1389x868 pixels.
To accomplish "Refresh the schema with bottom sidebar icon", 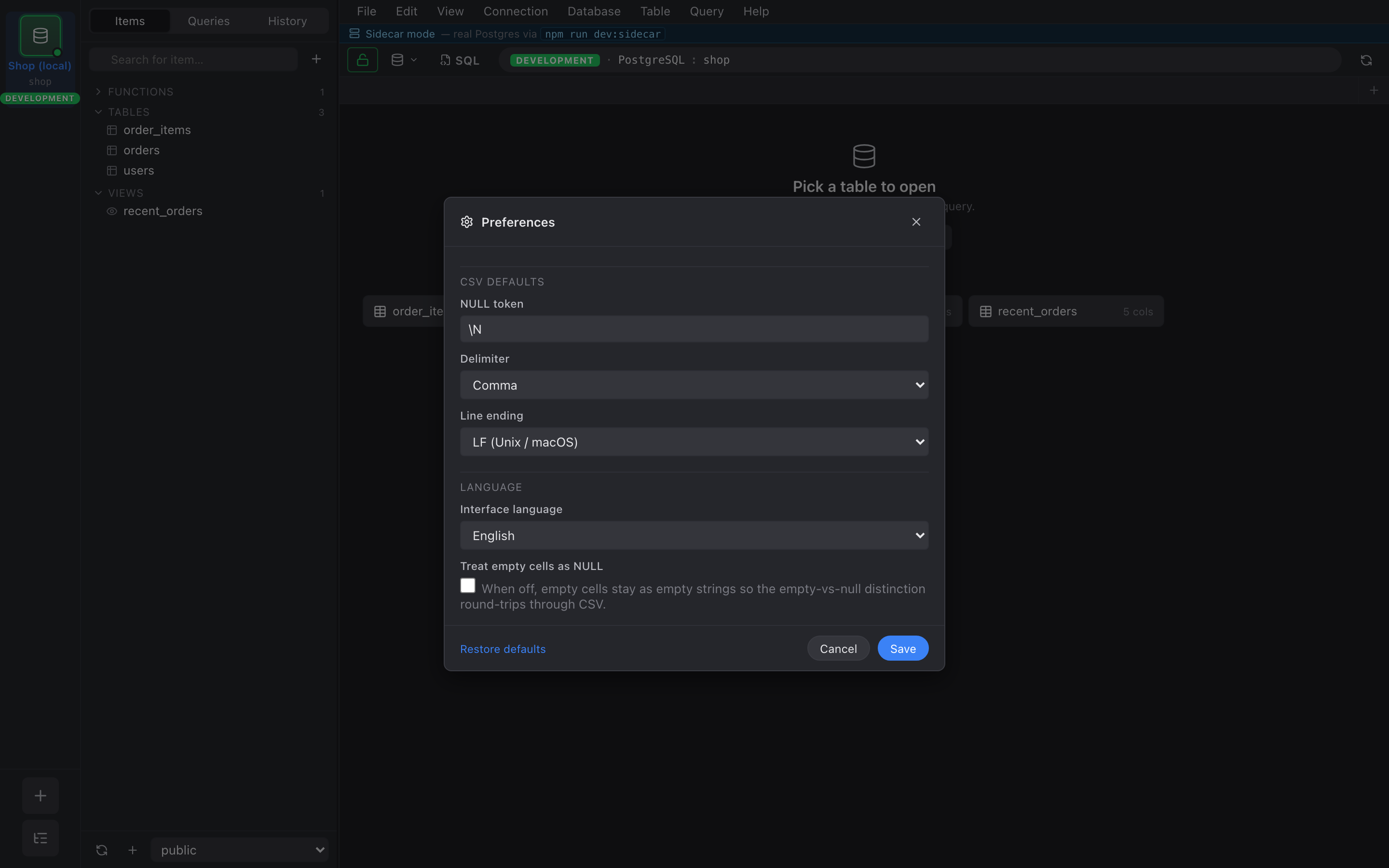I will pyautogui.click(x=102, y=850).
